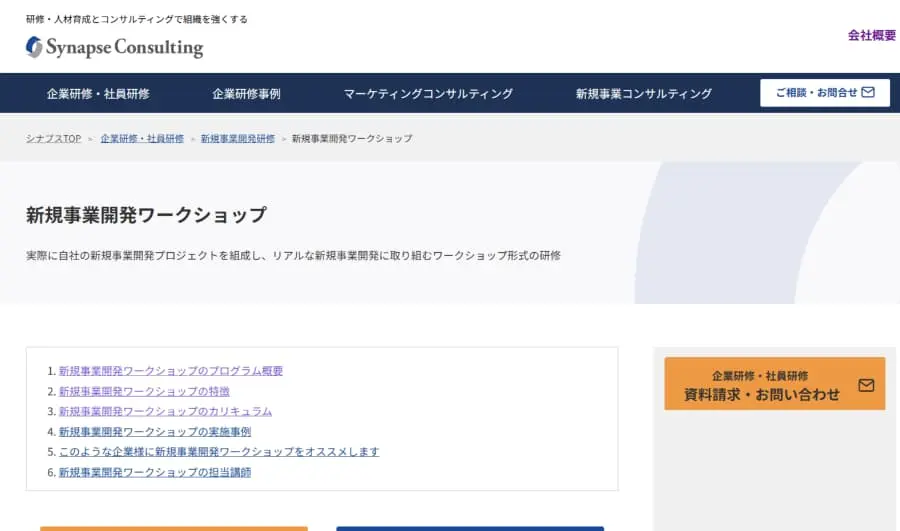Click tagline 研修・人材育成とコンサルティングで組織を強くする

tap(137, 19)
